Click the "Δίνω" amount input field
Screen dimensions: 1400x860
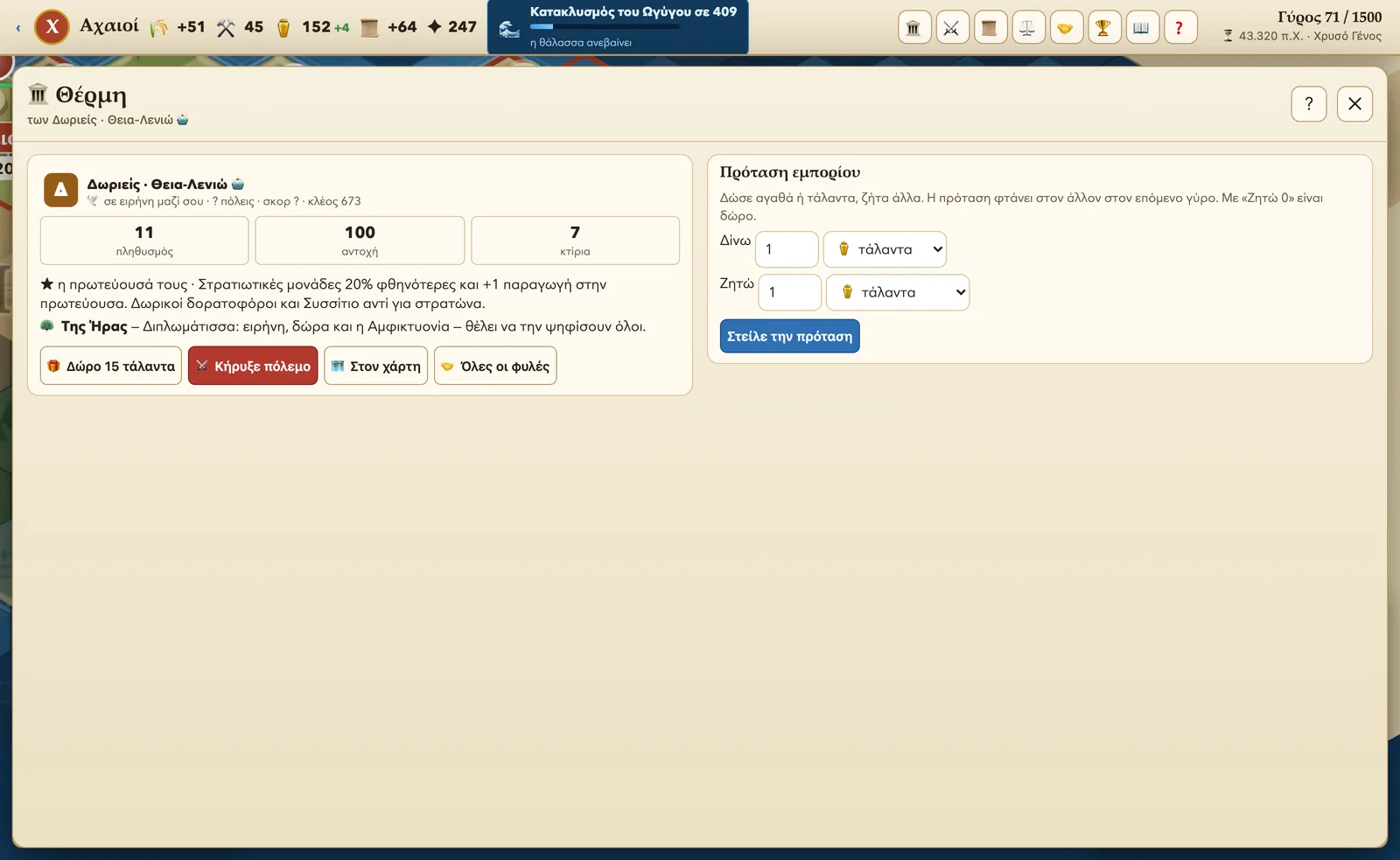pos(787,249)
